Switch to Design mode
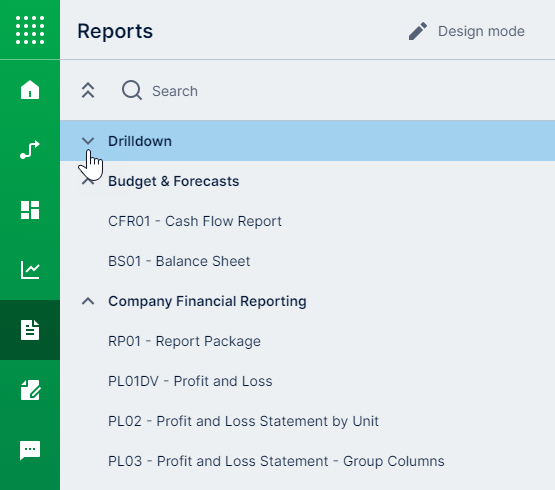 pyautogui.click(x=481, y=31)
